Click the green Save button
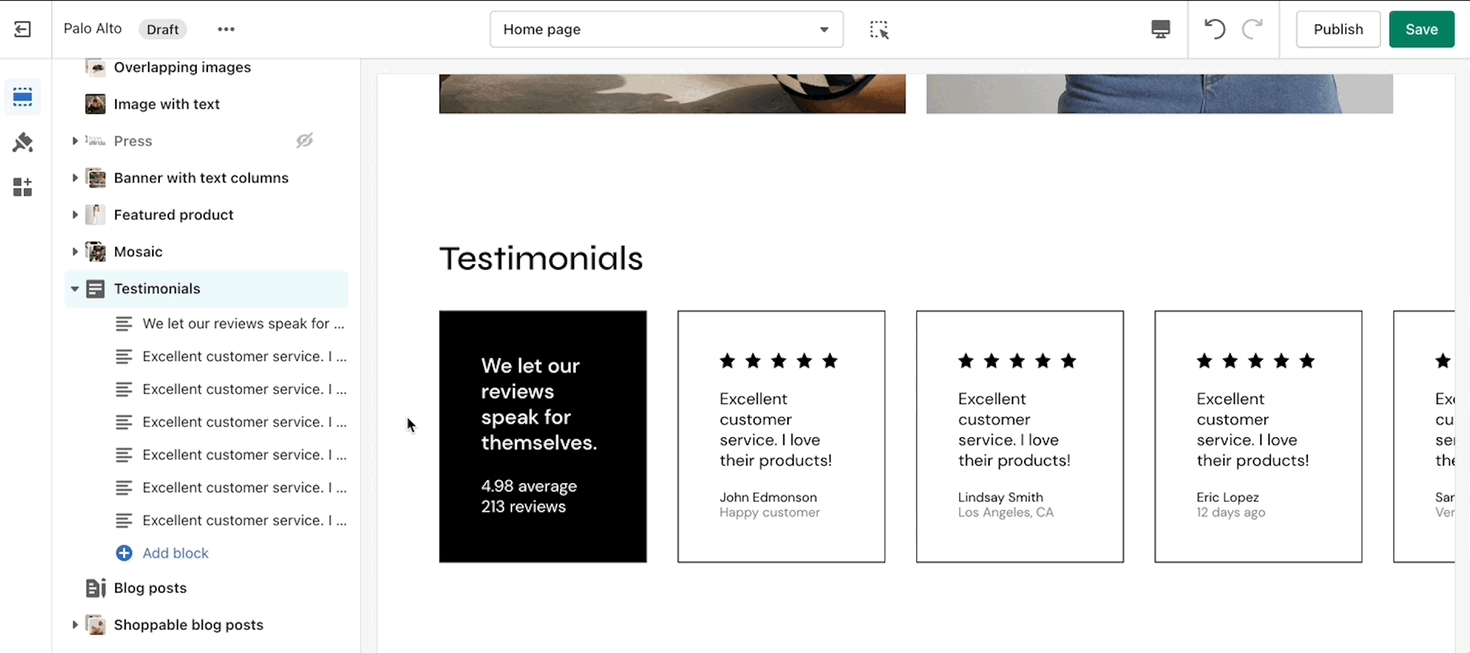The height and width of the screenshot is (653, 1470). coord(1421,29)
